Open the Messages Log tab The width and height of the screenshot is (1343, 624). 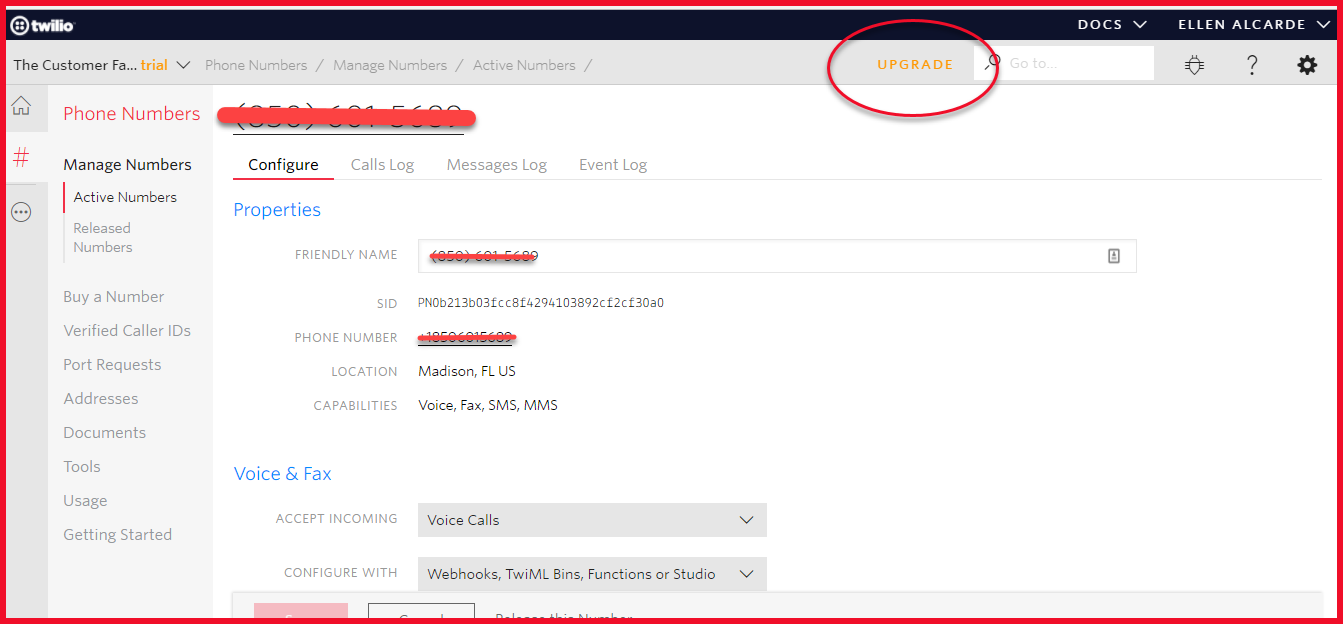point(497,165)
